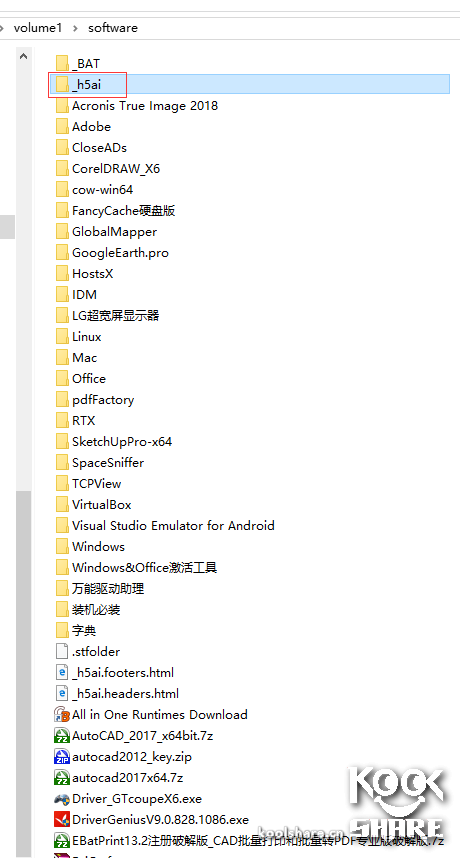Select the _h5ai.headers.html browser icon
This screenshot has height=858, width=460.
pos(62,693)
